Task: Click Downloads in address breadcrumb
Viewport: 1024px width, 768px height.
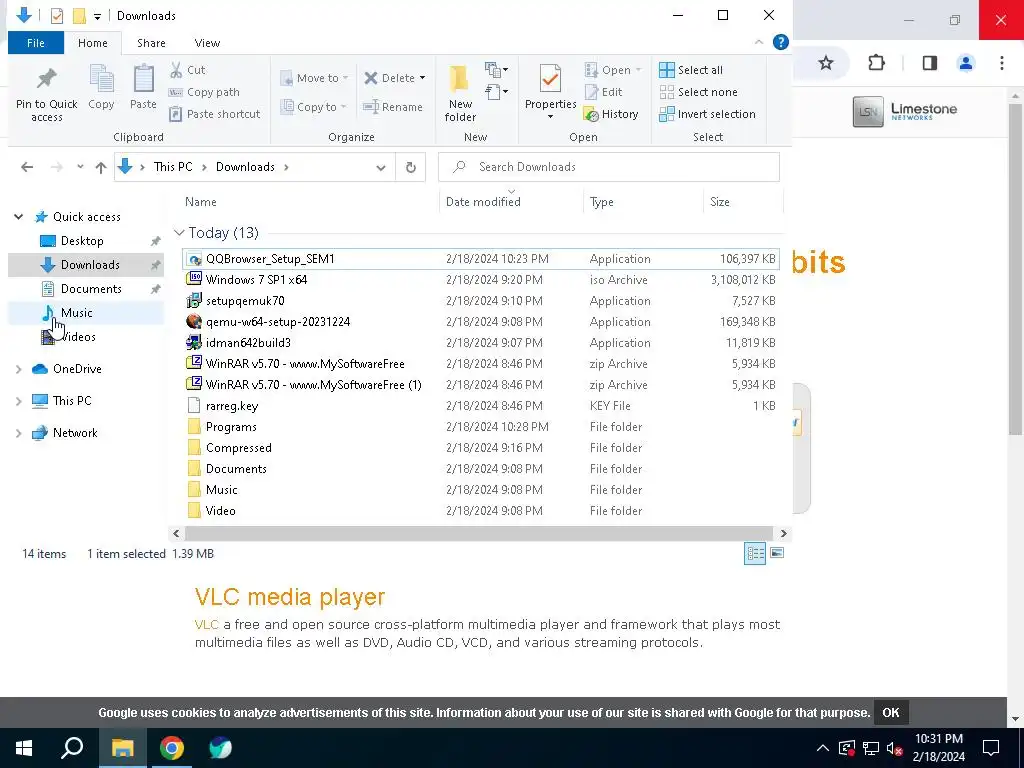Action: pyautogui.click(x=245, y=167)
